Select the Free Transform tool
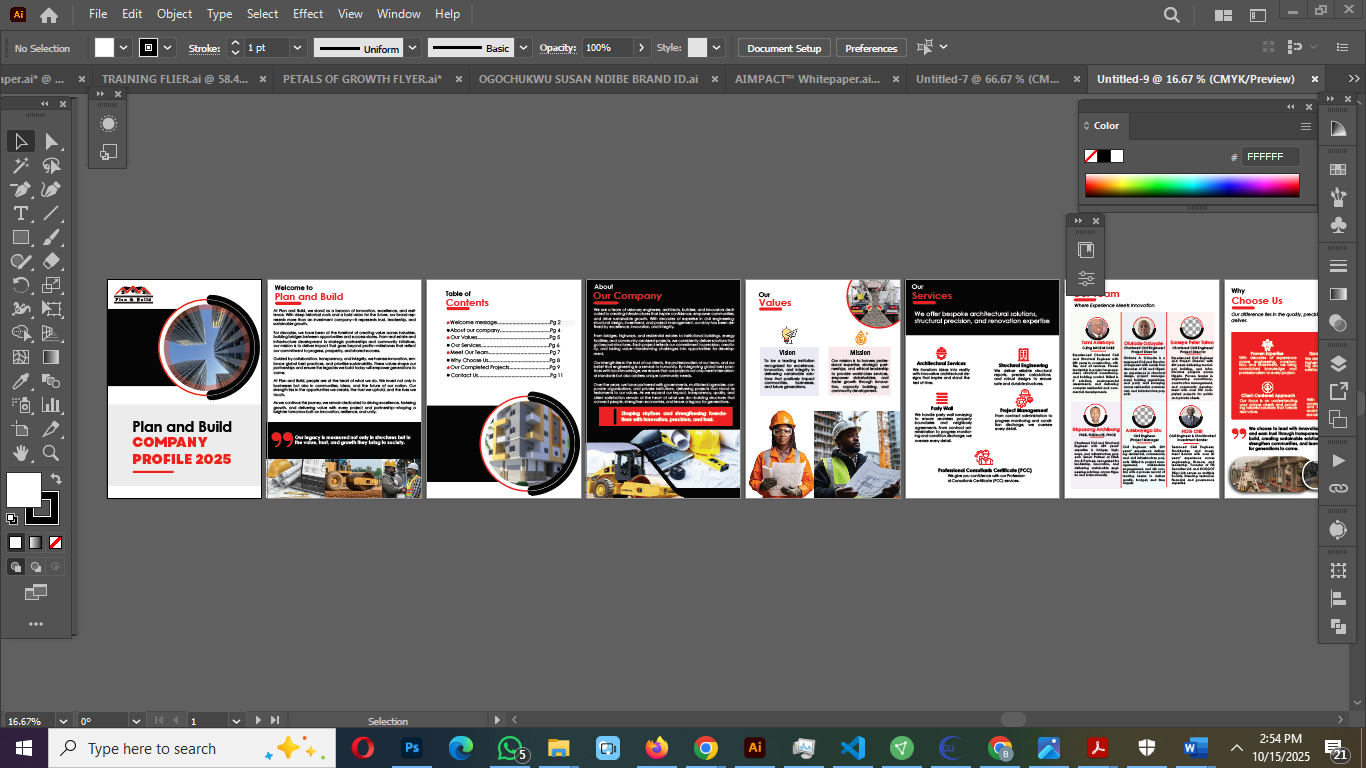This screenshot has width=1366, height=768. pyautogui.click(x=52, y=309)
